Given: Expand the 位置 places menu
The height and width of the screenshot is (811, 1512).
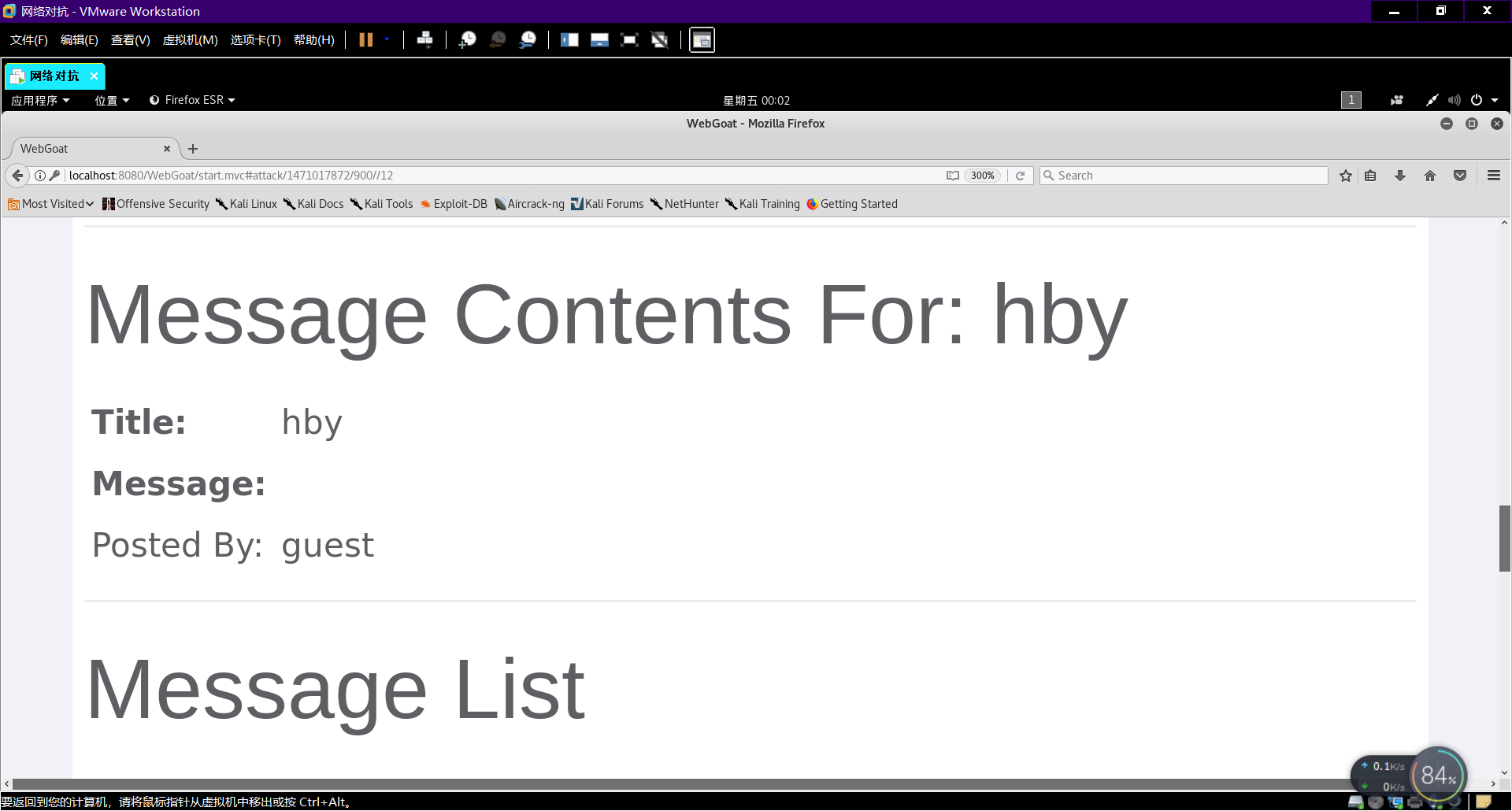Looking at the screenshot, I should pos(112,100).
